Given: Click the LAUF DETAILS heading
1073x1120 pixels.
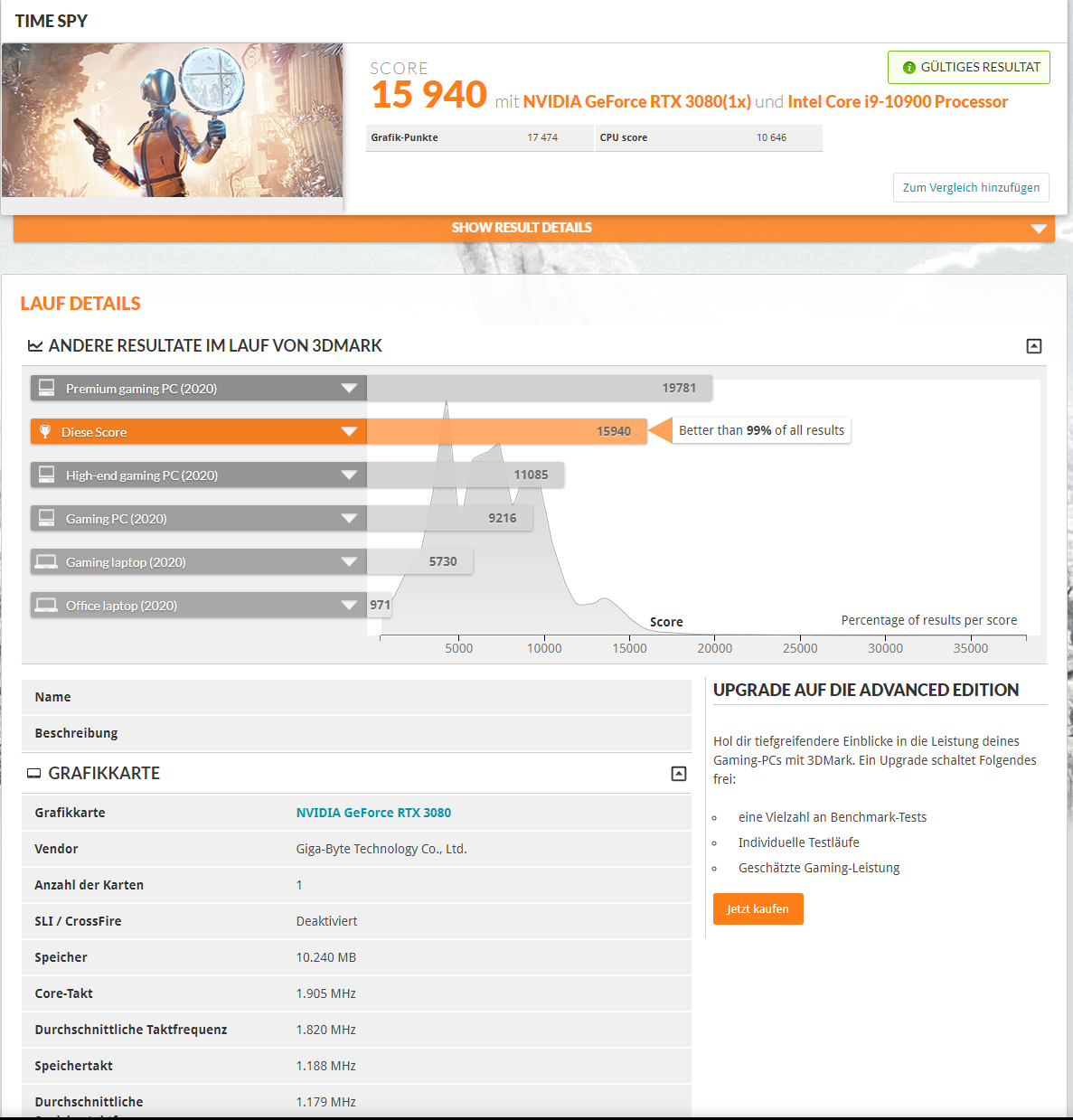Looking at the screenshot, I should (x=80, y=304).
